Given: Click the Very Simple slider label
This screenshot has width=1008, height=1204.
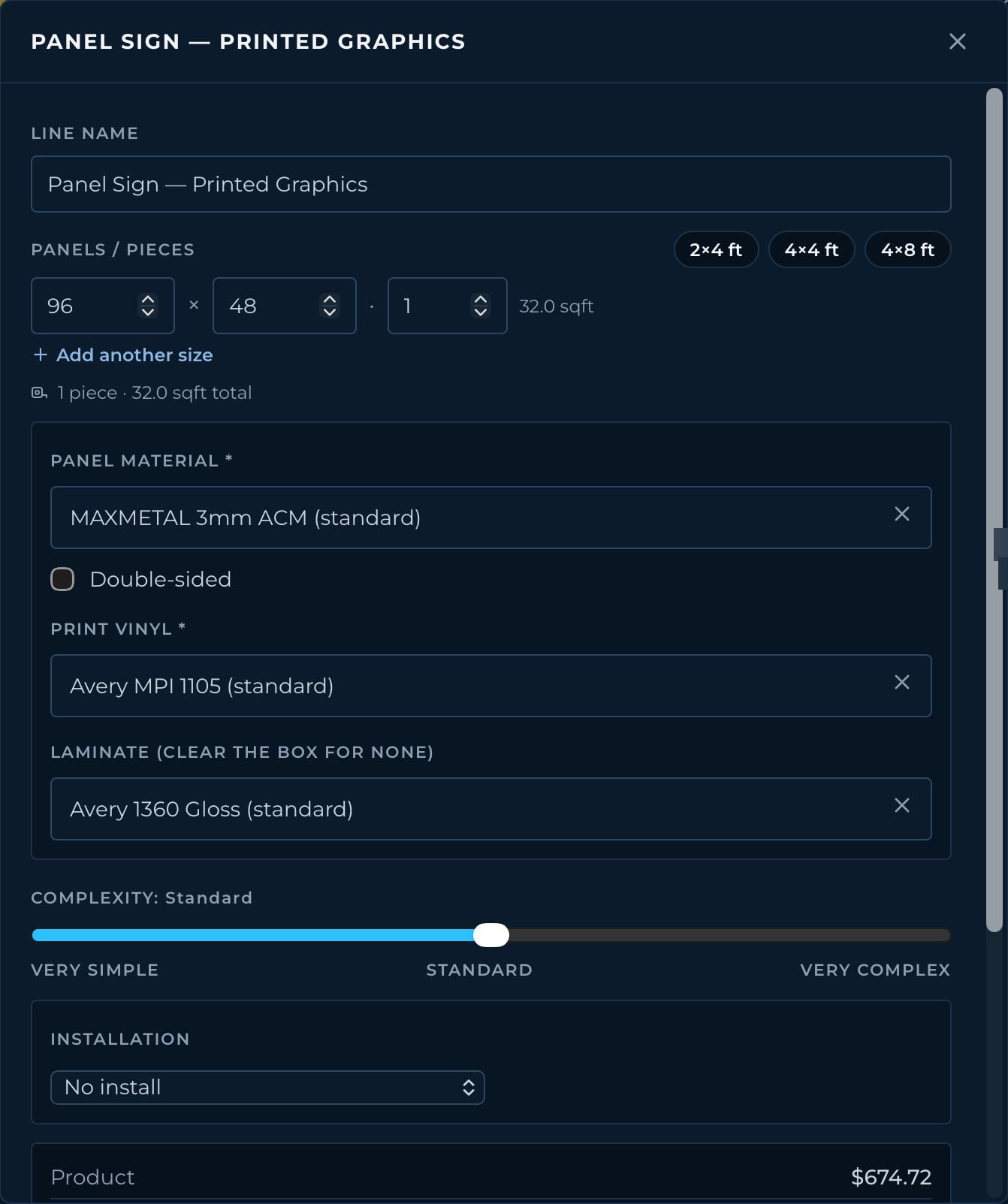Looking at the screenshot, I should tap(95, 970).
